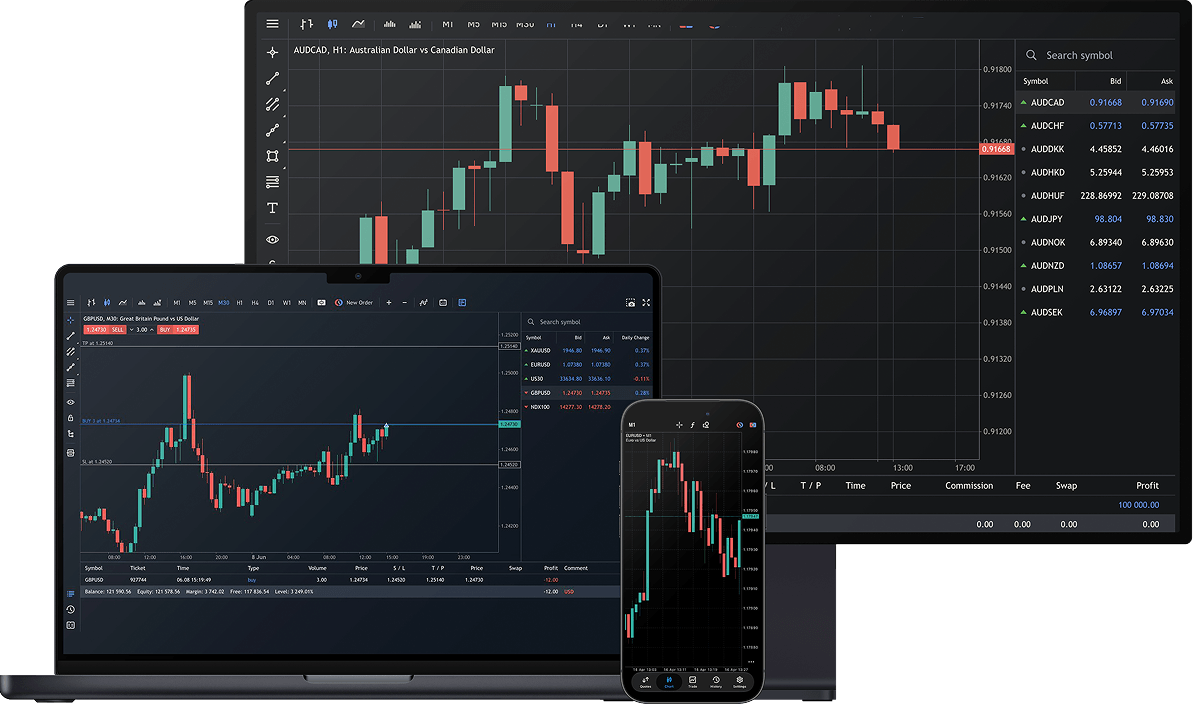Select candlestick chart type on laptop toolbar
1200x704 pixels.
[107, 302]
